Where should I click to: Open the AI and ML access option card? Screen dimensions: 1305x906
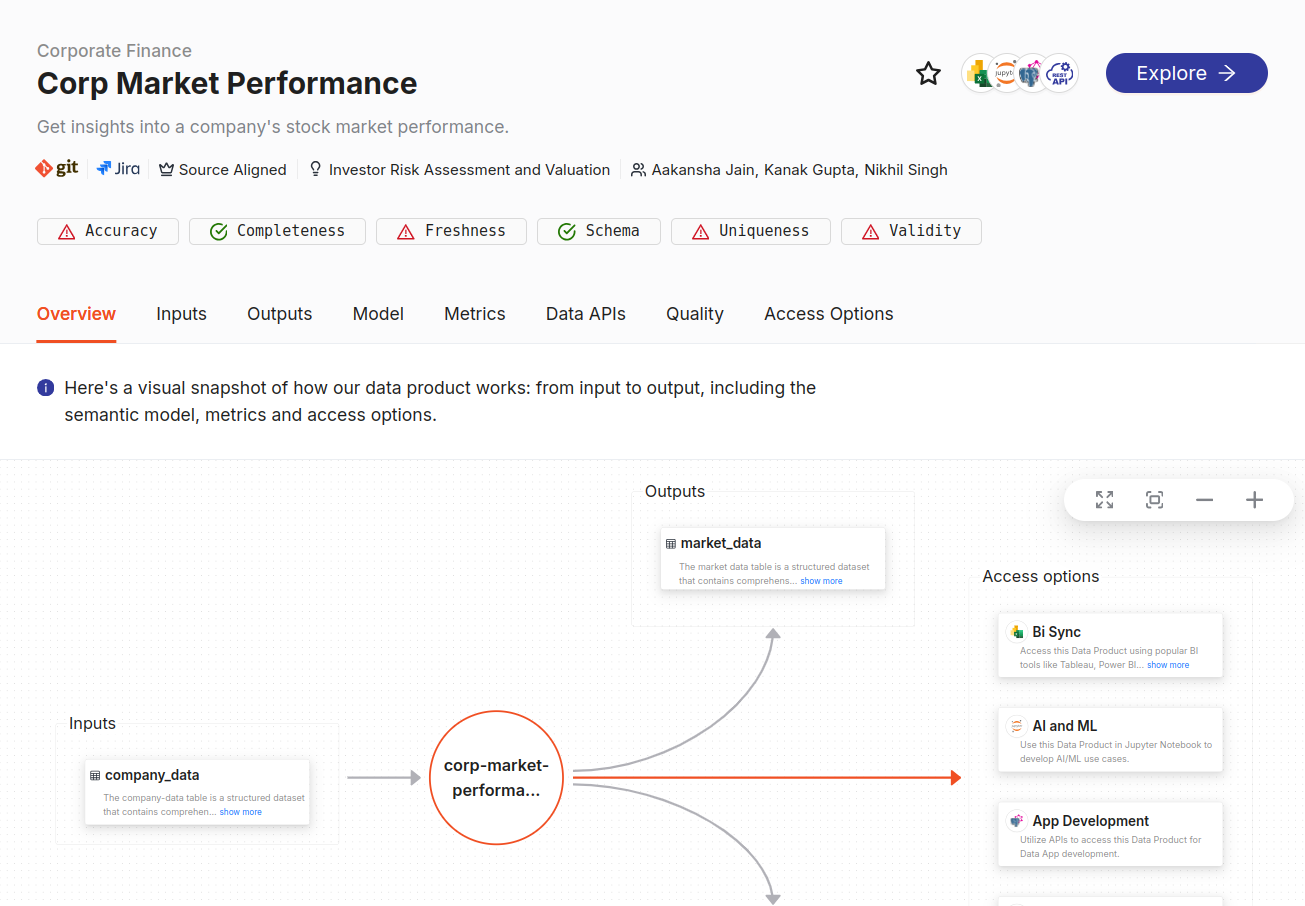tap(1110, 740)
